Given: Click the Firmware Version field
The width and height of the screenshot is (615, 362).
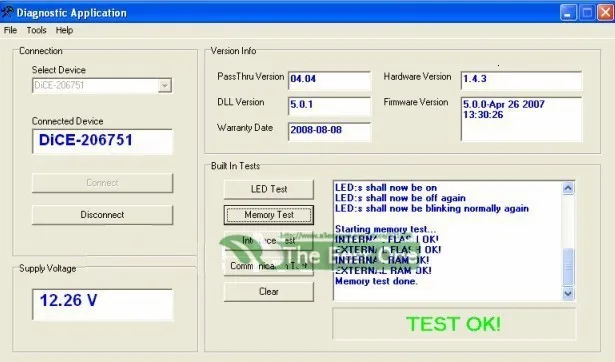Looking at the screenshot, I should [x=522, y=119].
